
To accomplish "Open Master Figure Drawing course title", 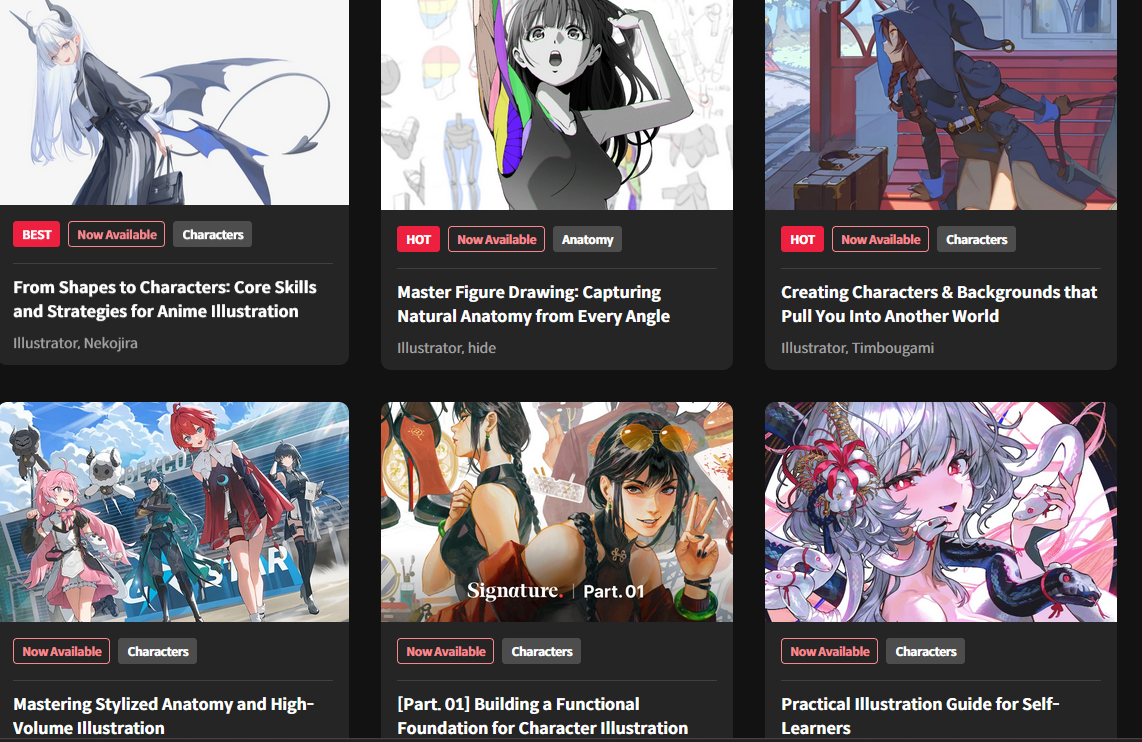I will (533, 304).
